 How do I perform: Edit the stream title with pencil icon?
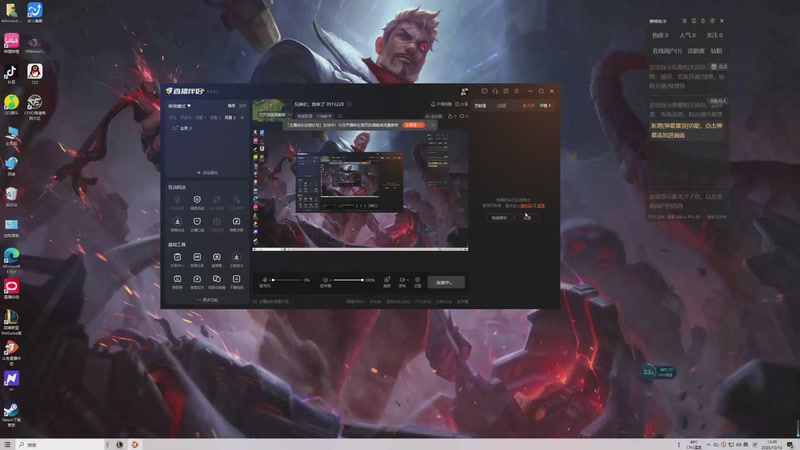pos(349,104)
